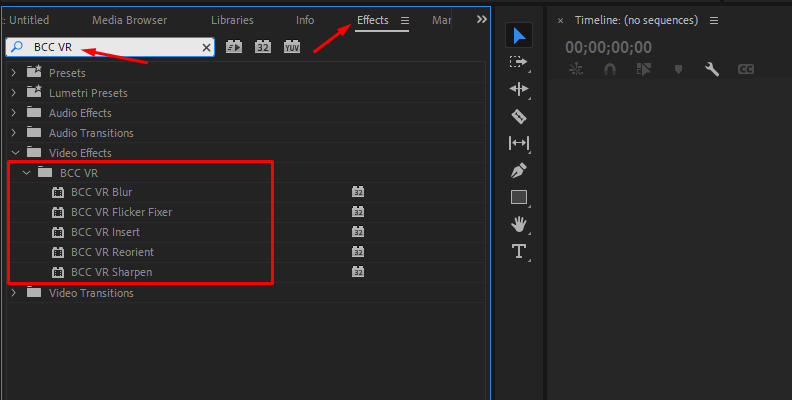Select the Selection arrow tool
The height and width of the screenshot is (400, 792).
tap(519, 36)
